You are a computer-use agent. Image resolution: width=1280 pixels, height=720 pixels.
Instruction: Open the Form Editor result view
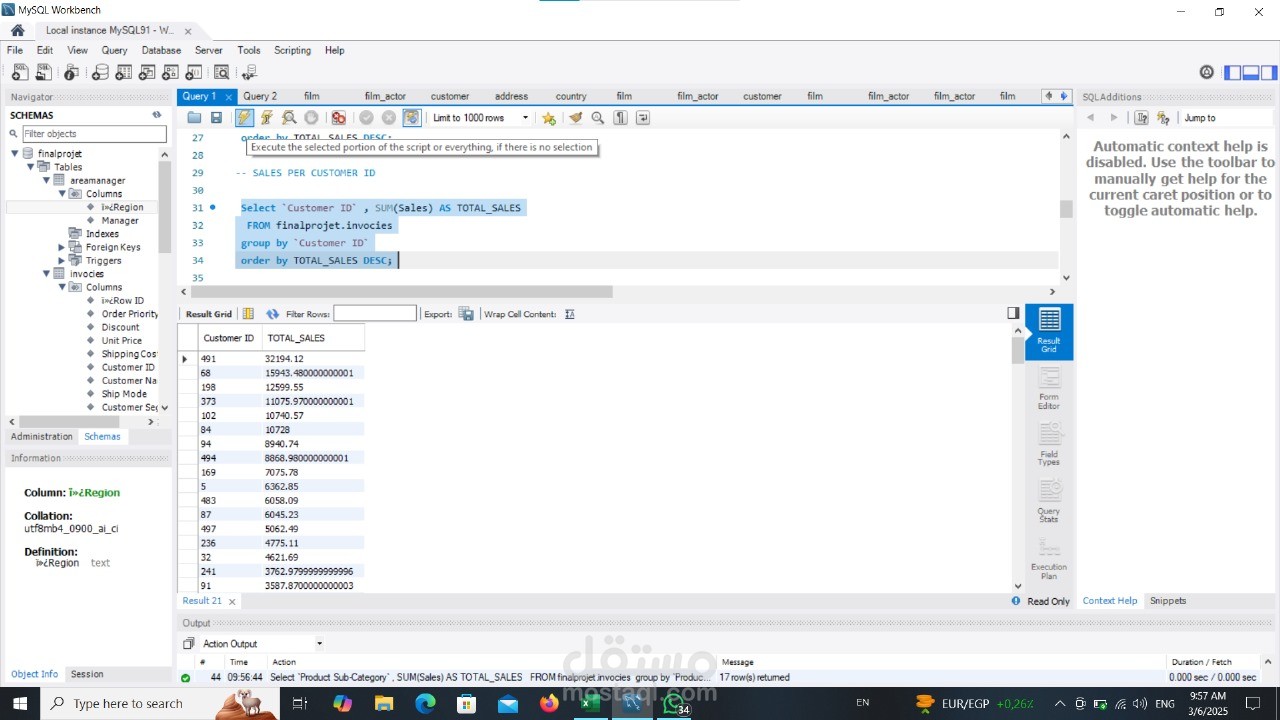tap(1049, 389)
